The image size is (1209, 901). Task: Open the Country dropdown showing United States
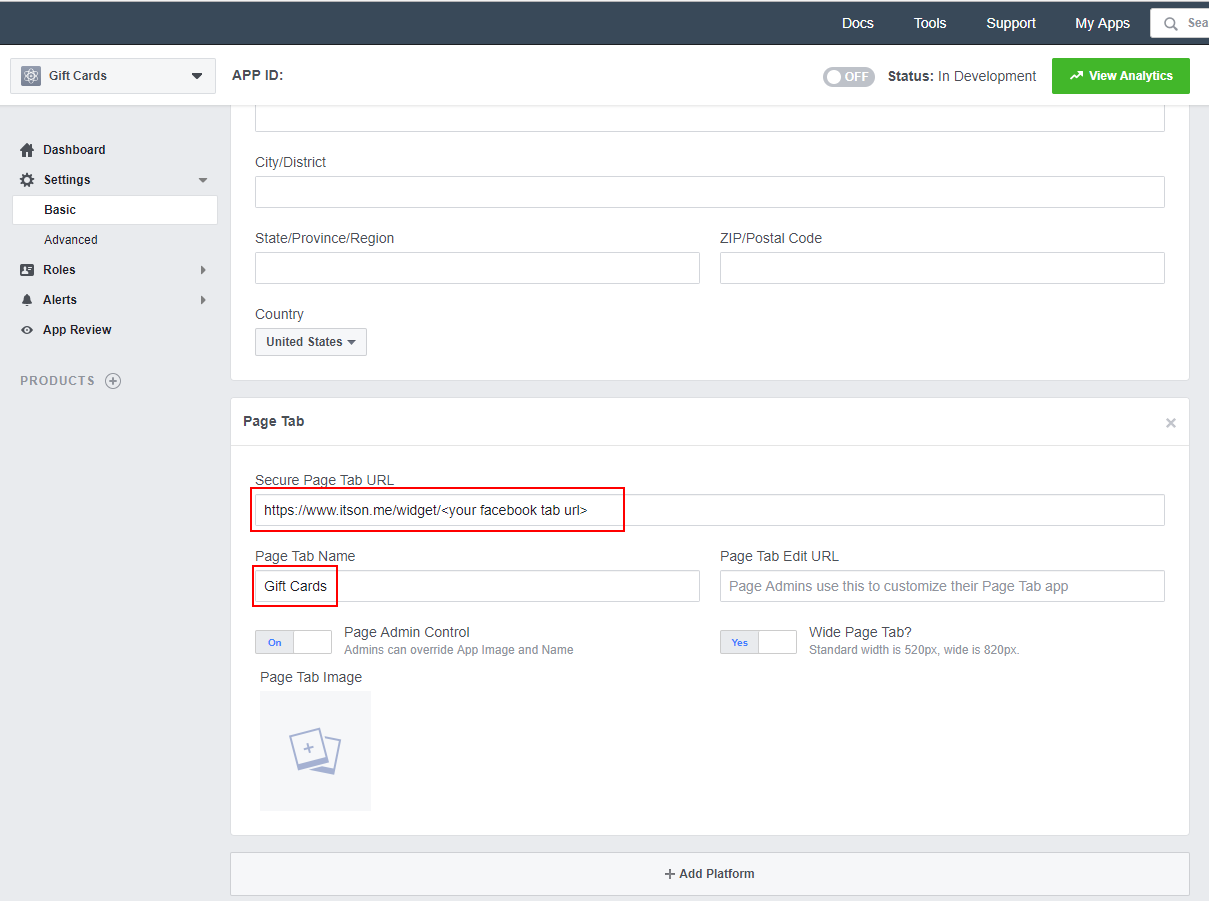click(310, 342)
